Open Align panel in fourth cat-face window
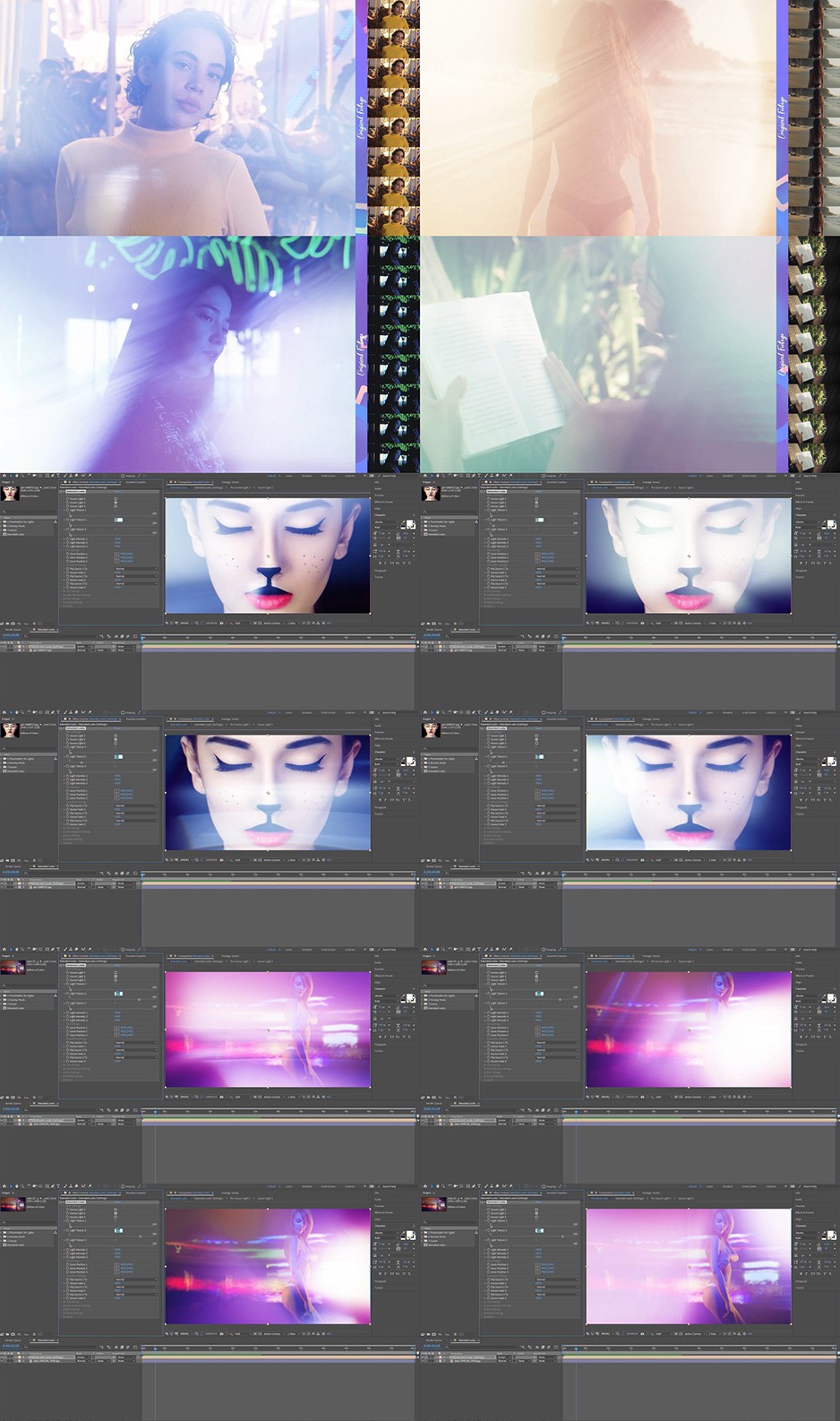Screen dimensions: 840x1421 coord(798,745)
